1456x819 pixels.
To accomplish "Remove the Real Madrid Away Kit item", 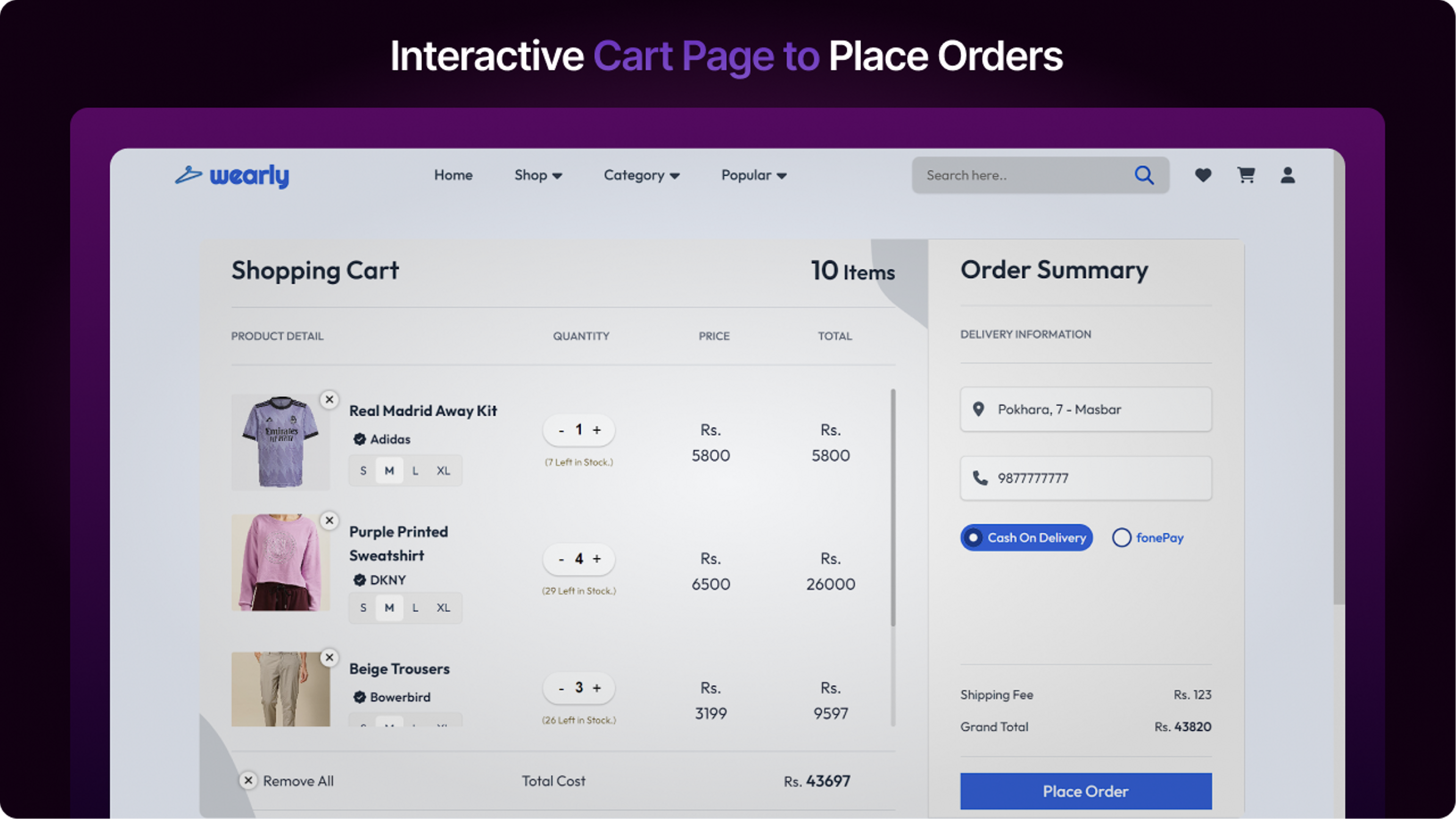I will (x=329, y=400).
